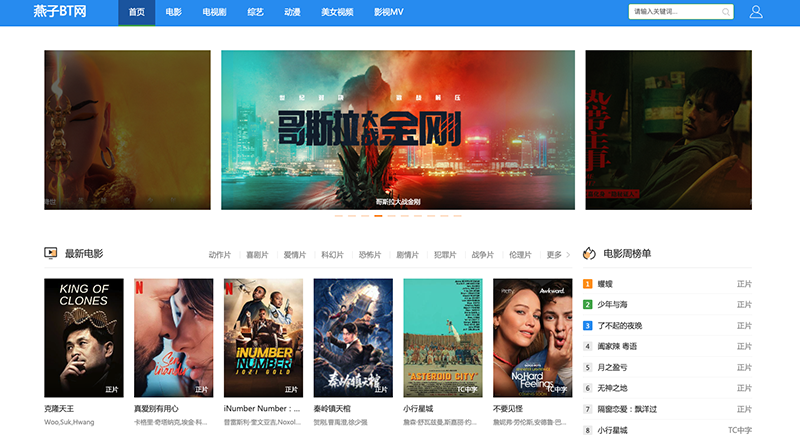Open the left carousel banner with golden statue
800x435 pixels.
[x=127, y=130]
